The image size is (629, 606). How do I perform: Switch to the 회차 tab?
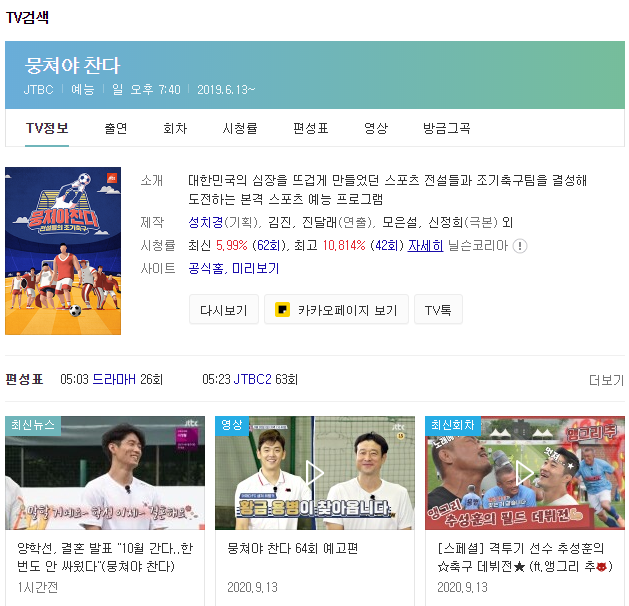tap(175, 128)
